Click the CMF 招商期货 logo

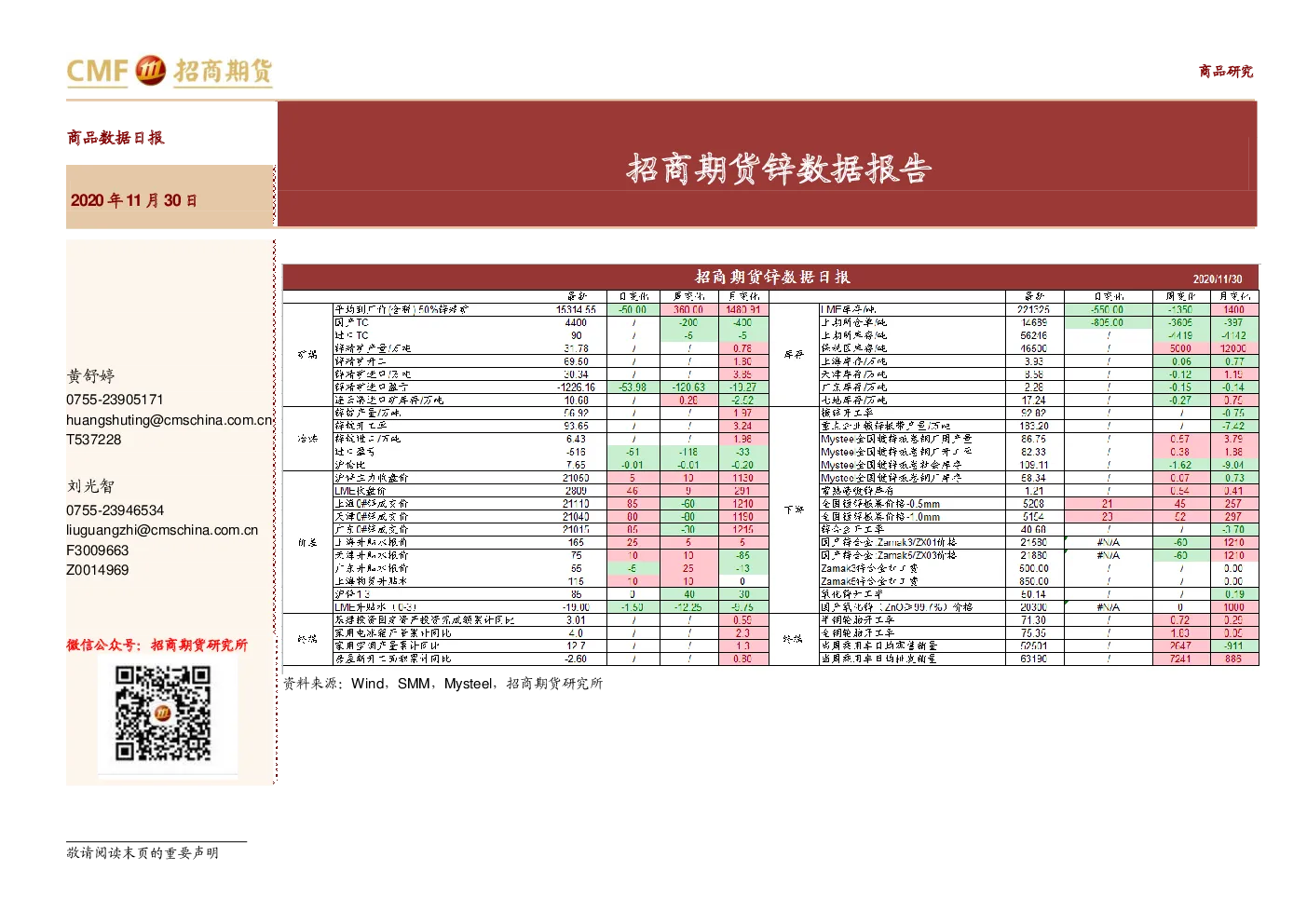click(x=170, y=71)
